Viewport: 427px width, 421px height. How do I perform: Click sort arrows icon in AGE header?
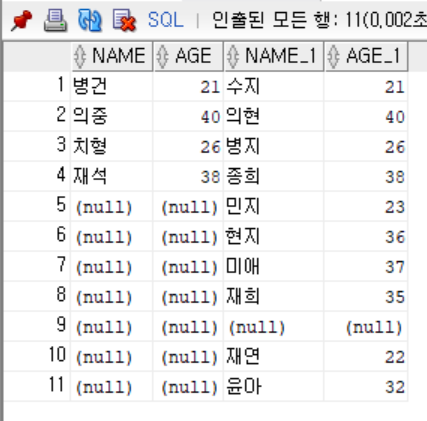[x=162, y=56]
